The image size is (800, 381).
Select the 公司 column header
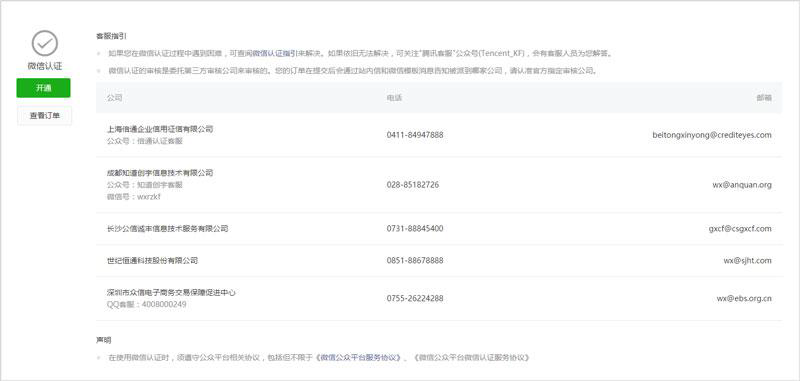coord(114,97)
